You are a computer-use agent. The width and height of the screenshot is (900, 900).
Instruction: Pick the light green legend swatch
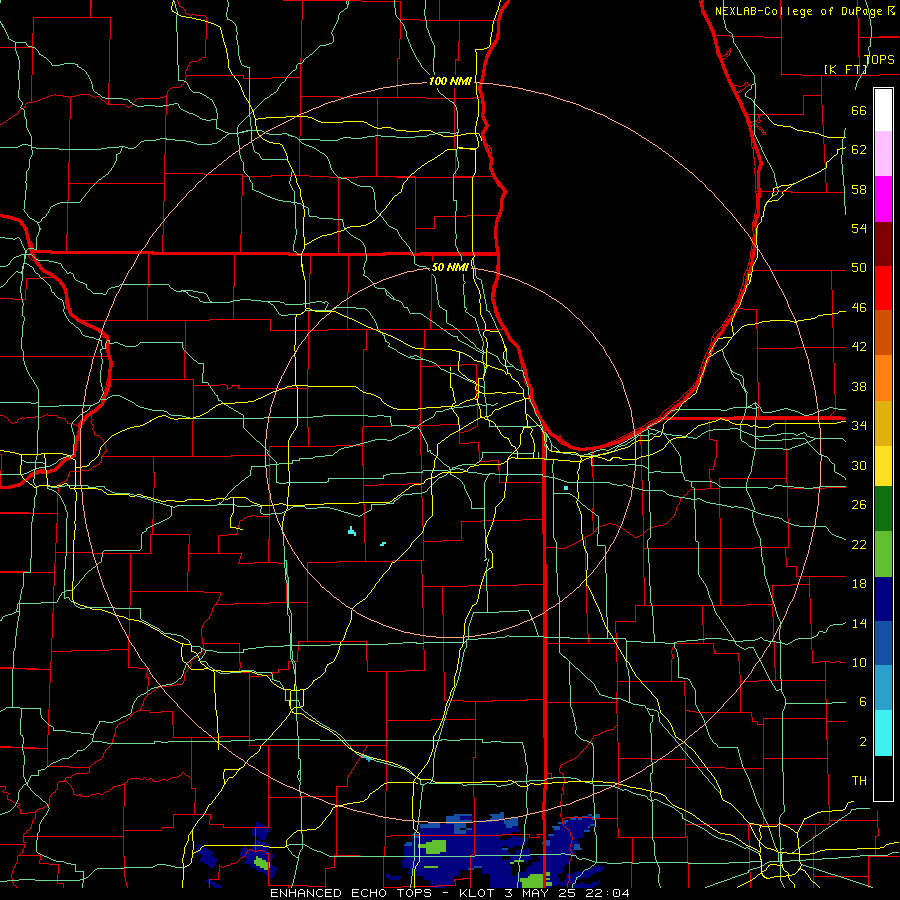883,554
